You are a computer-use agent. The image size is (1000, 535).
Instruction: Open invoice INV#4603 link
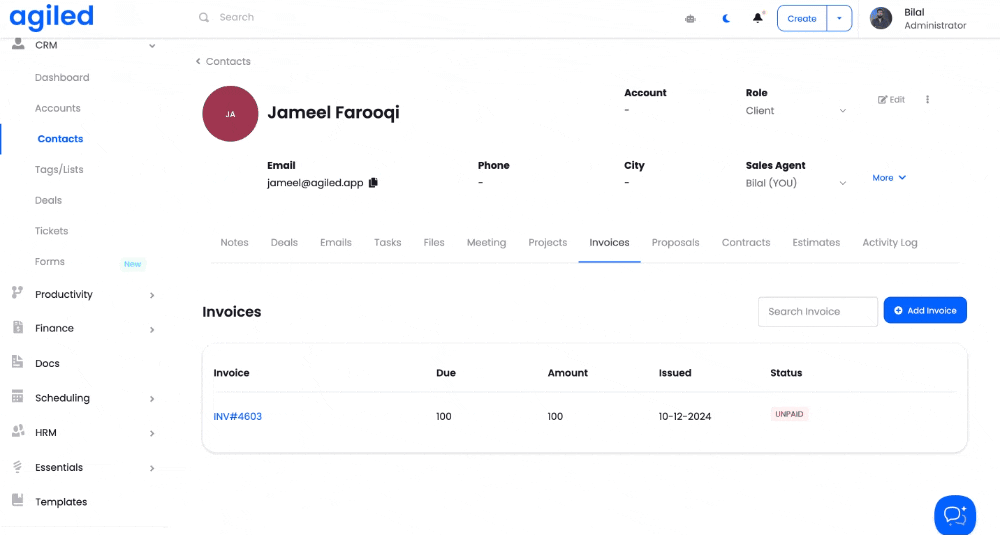click(x=238, y=416)
